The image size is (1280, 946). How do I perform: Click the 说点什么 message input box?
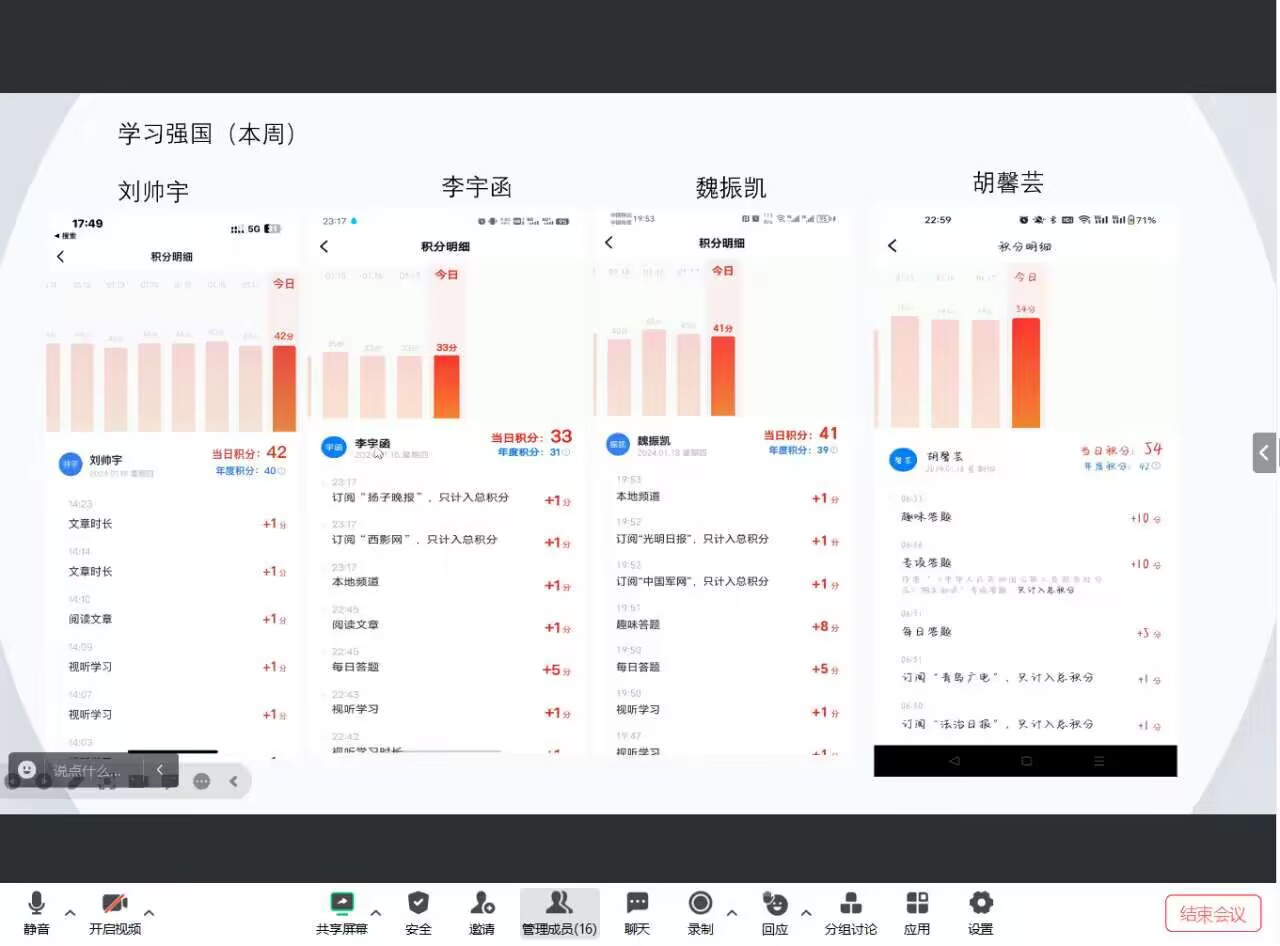pyautogui.click(x=88, y=771)
